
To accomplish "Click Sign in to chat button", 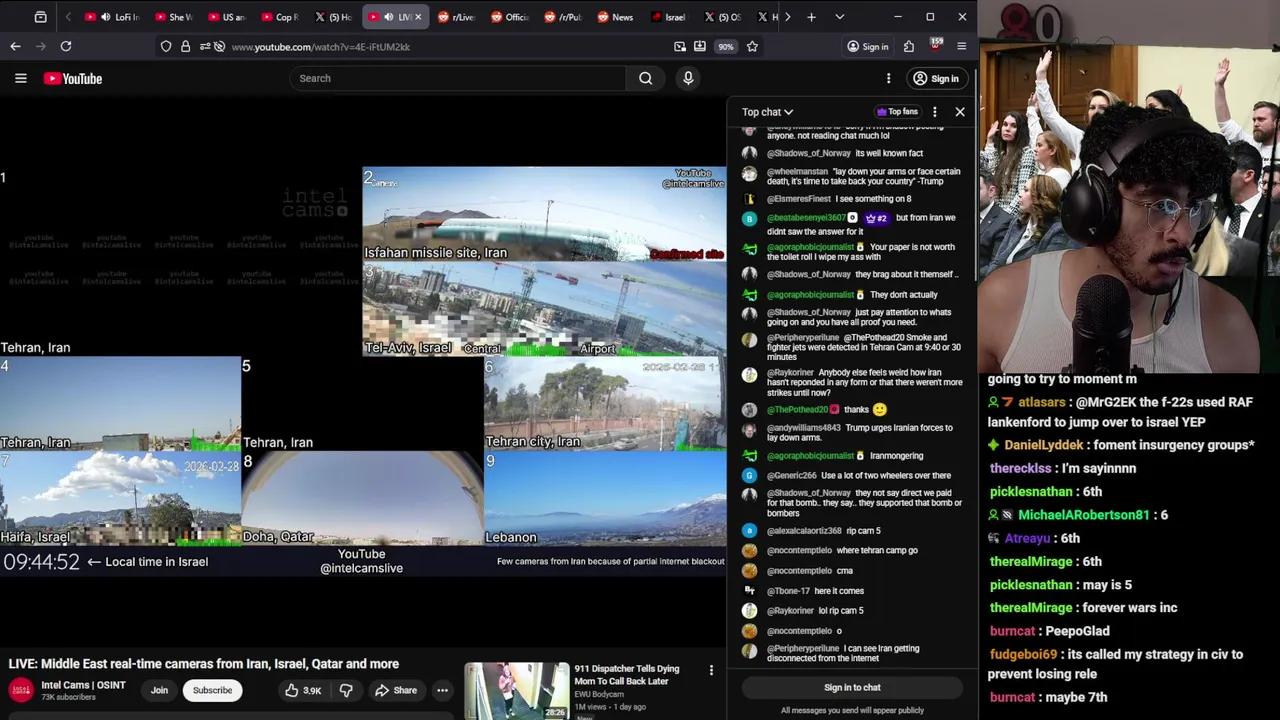I will [852, 688].
